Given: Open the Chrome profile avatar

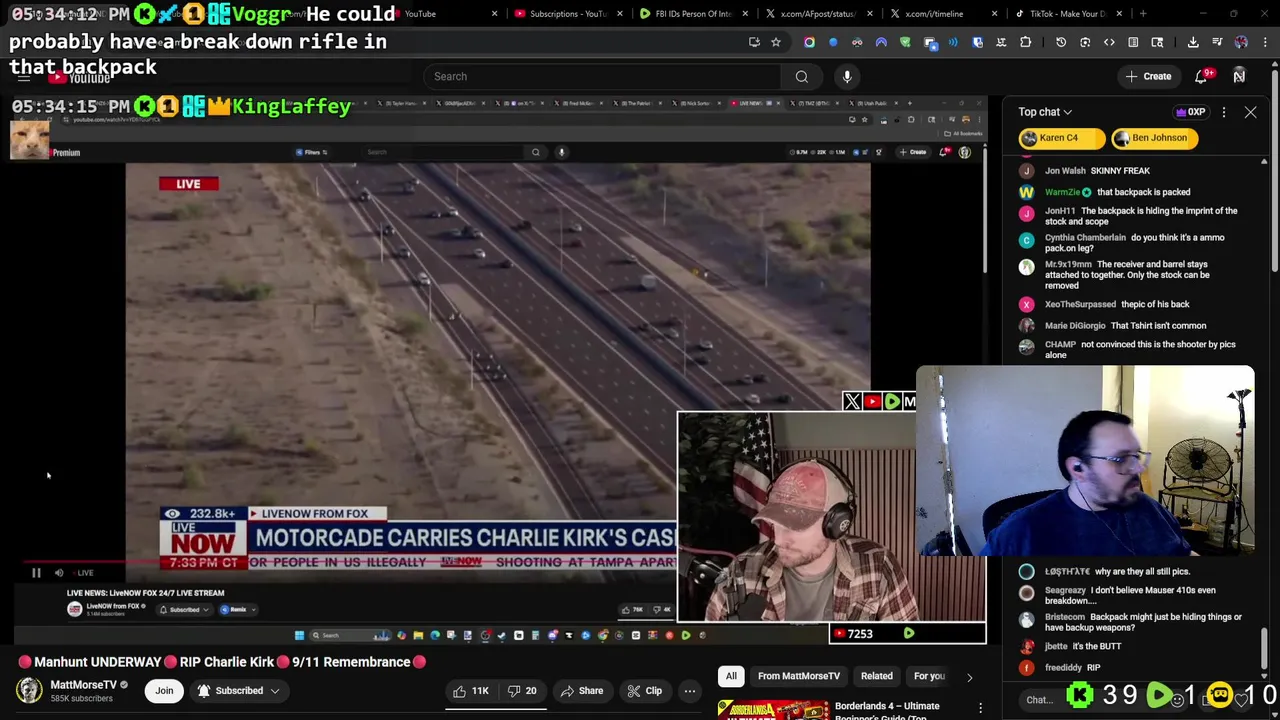Looking at the screenshot, I should 1241,42.
